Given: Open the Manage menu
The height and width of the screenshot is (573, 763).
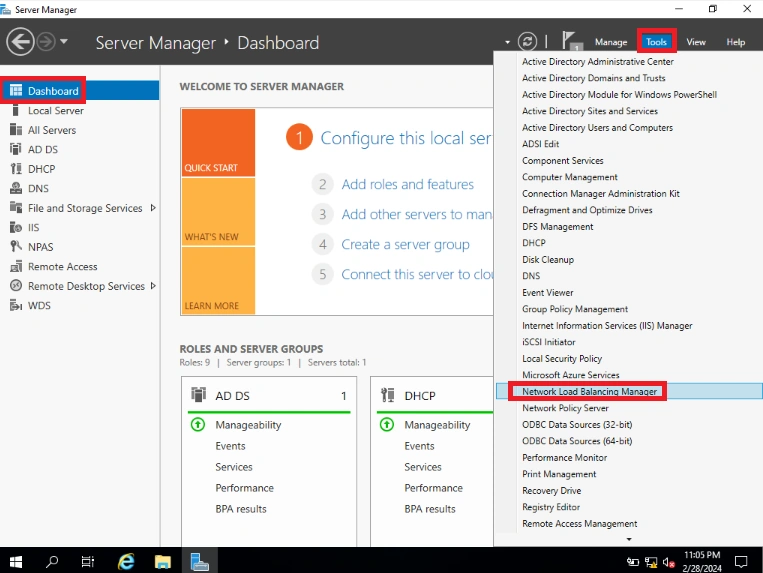Looking at the screenshot, I should click(x=611, y=42).
